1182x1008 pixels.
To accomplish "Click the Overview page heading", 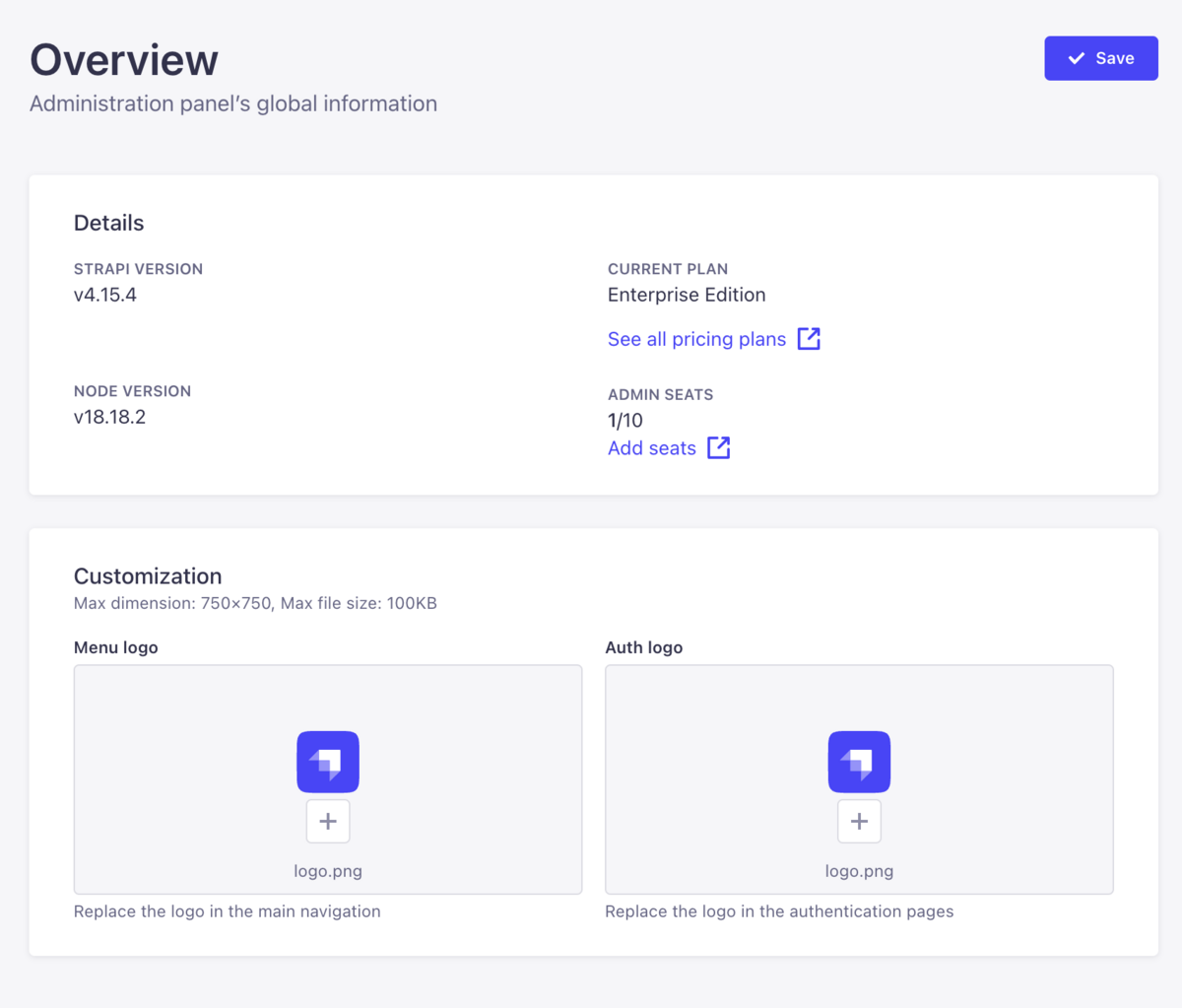I will coord(124,59).
